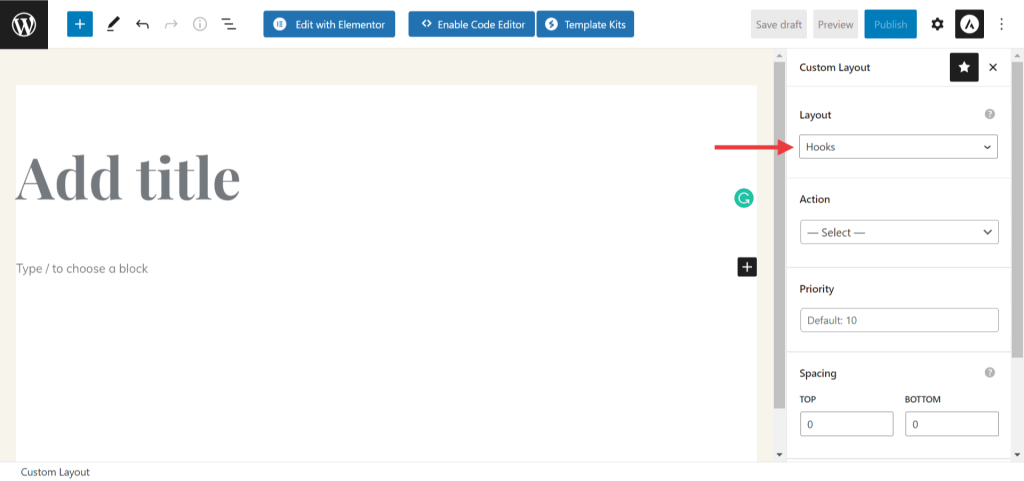This screenshot has width=1024, height=481.
Task: Click Custom Layout breadcrumb in footer
Action: pos(56,472)
